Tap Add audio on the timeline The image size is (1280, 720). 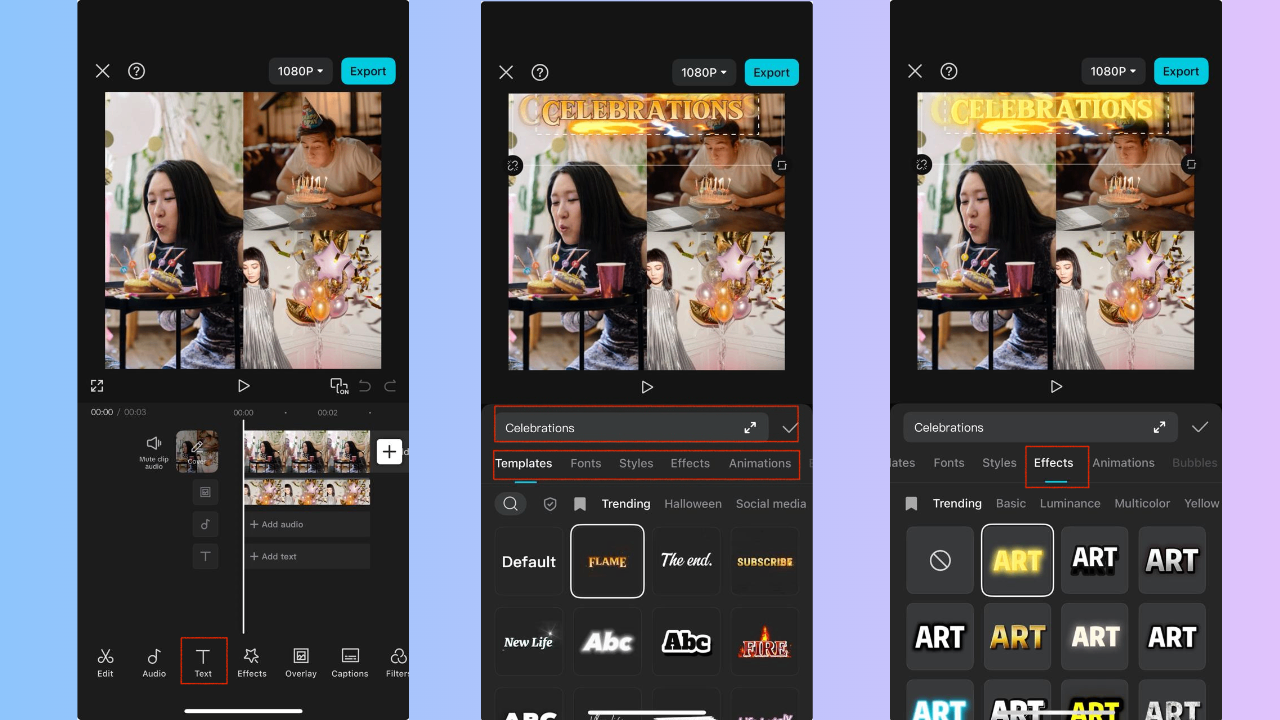point(279,523)
